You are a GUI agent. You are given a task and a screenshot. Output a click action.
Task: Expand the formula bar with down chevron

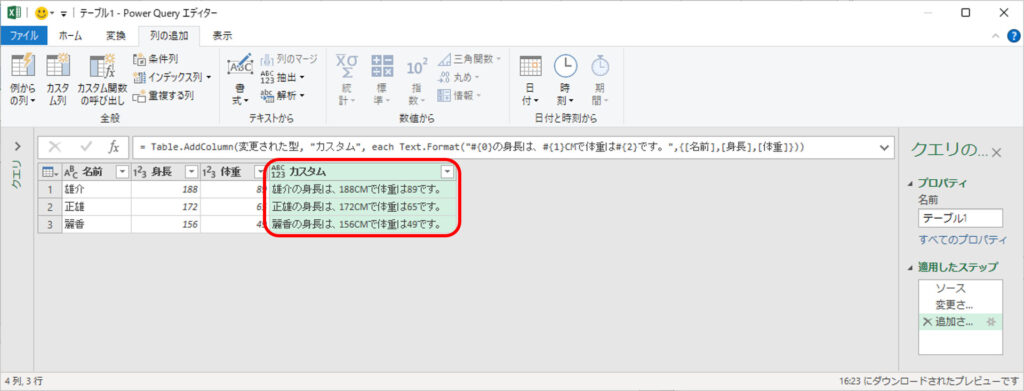point(885,148)
